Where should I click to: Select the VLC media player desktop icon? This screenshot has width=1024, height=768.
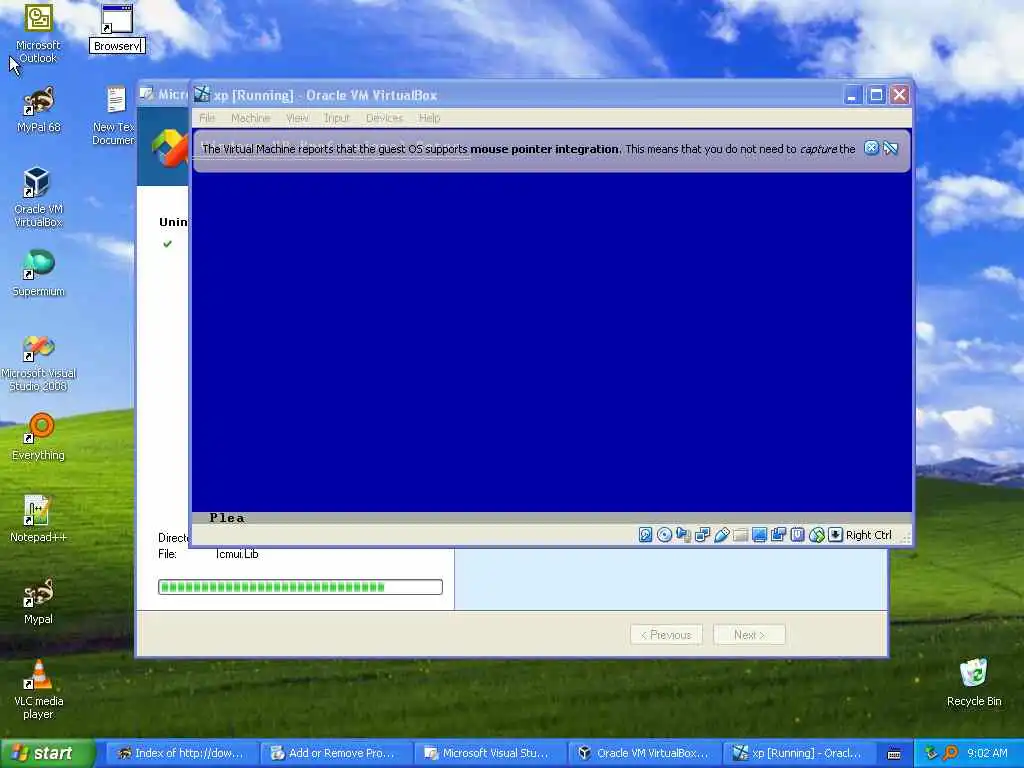click(x=39, y=690)
